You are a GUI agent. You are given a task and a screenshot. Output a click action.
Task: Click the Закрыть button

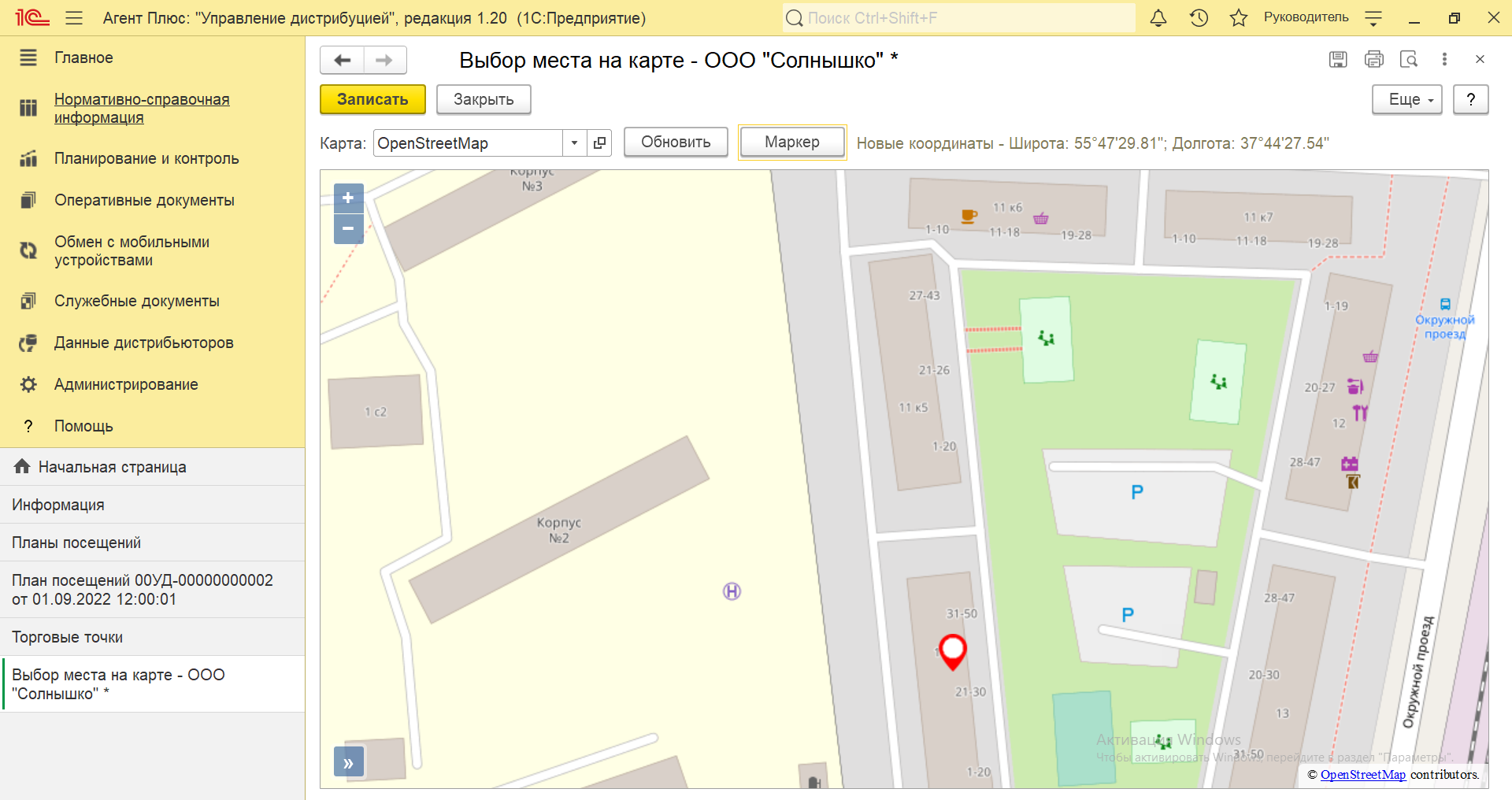tap(484, 99)
